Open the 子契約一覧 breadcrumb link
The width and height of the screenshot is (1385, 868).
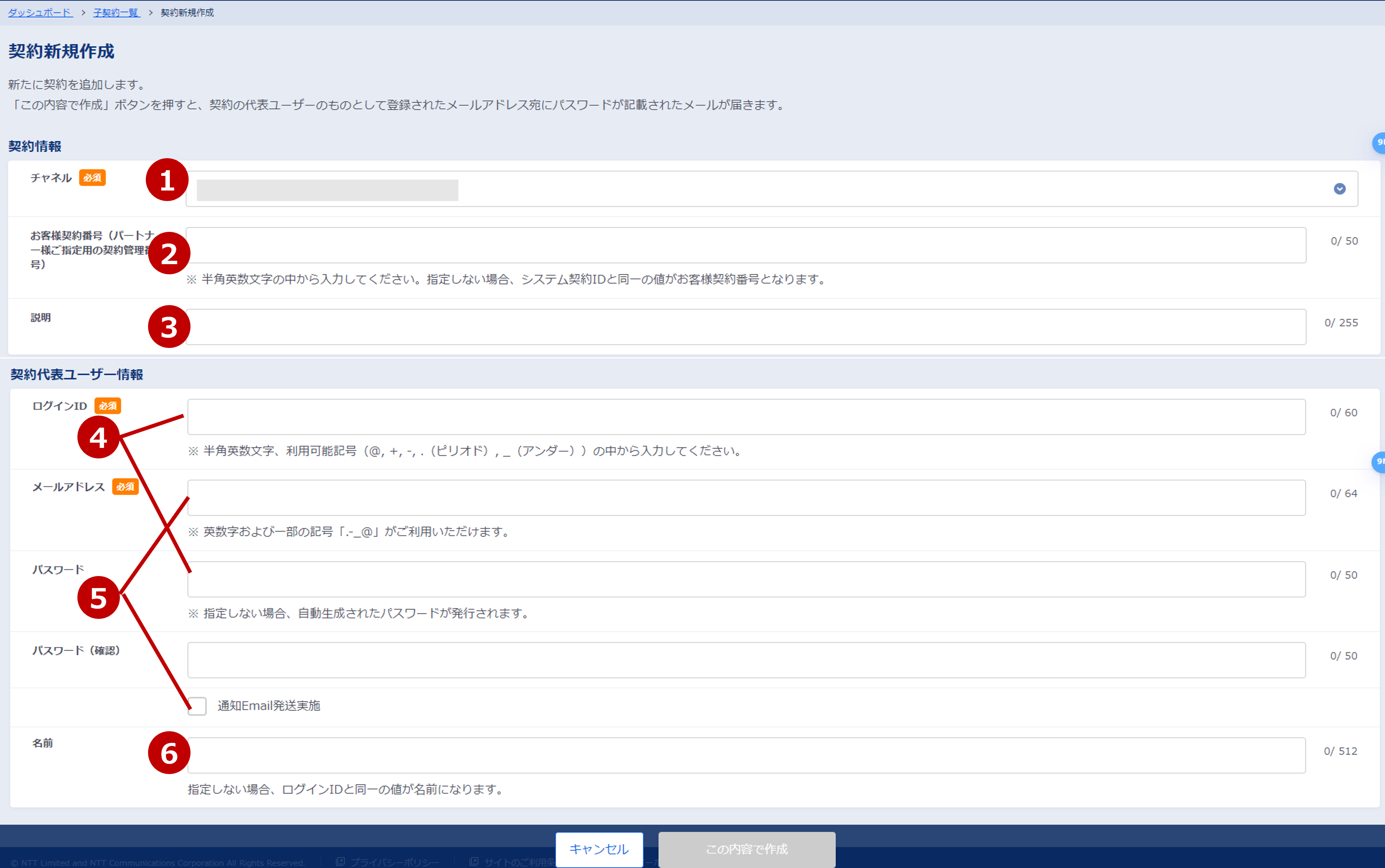(116, 12)
